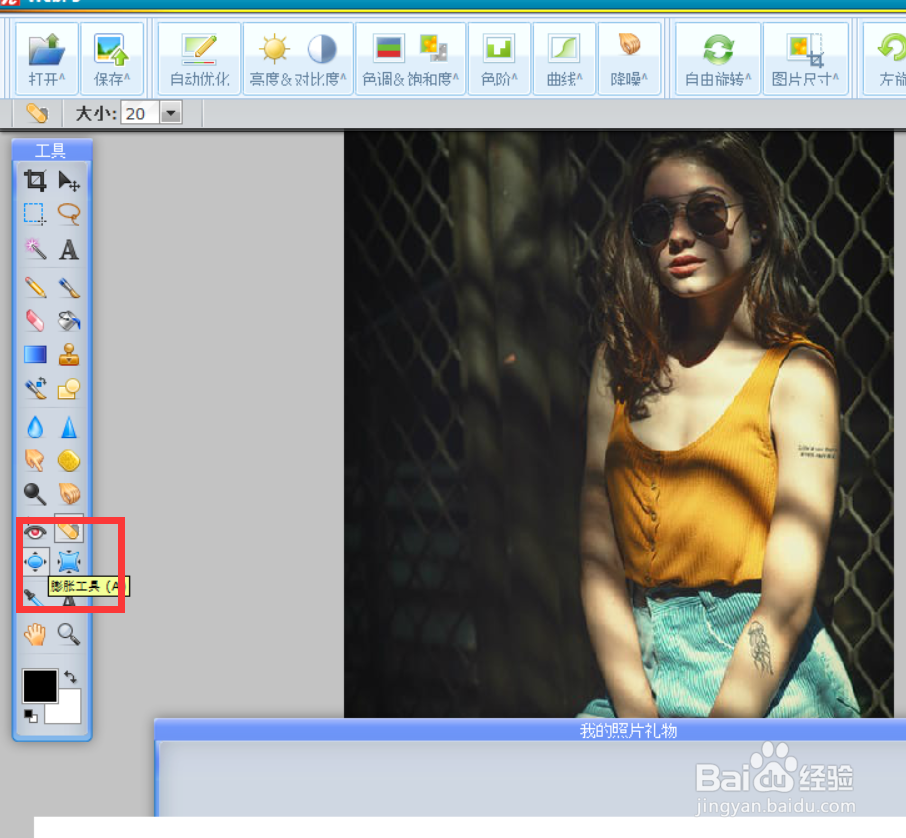Swap foreground and background colors

tap(70, 676)
